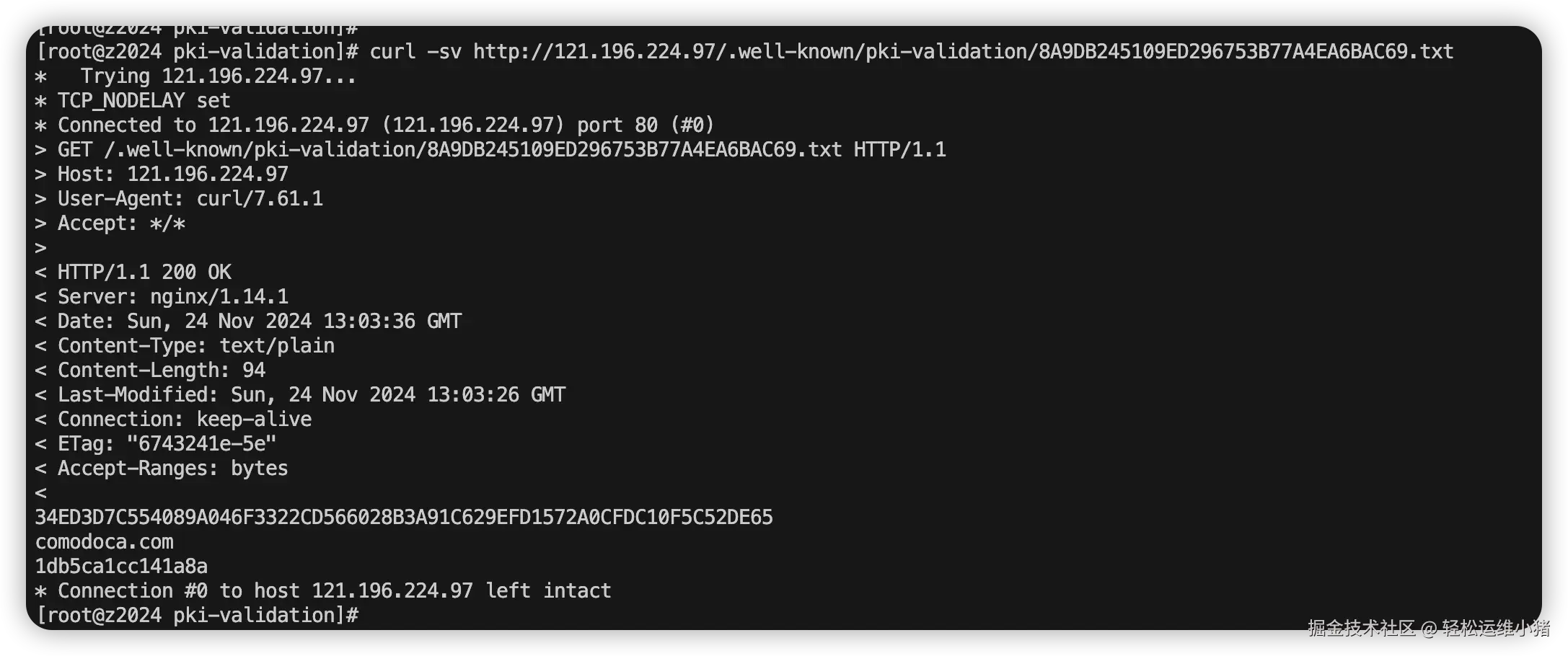Click the URL in the curl command

coord(963,52)
